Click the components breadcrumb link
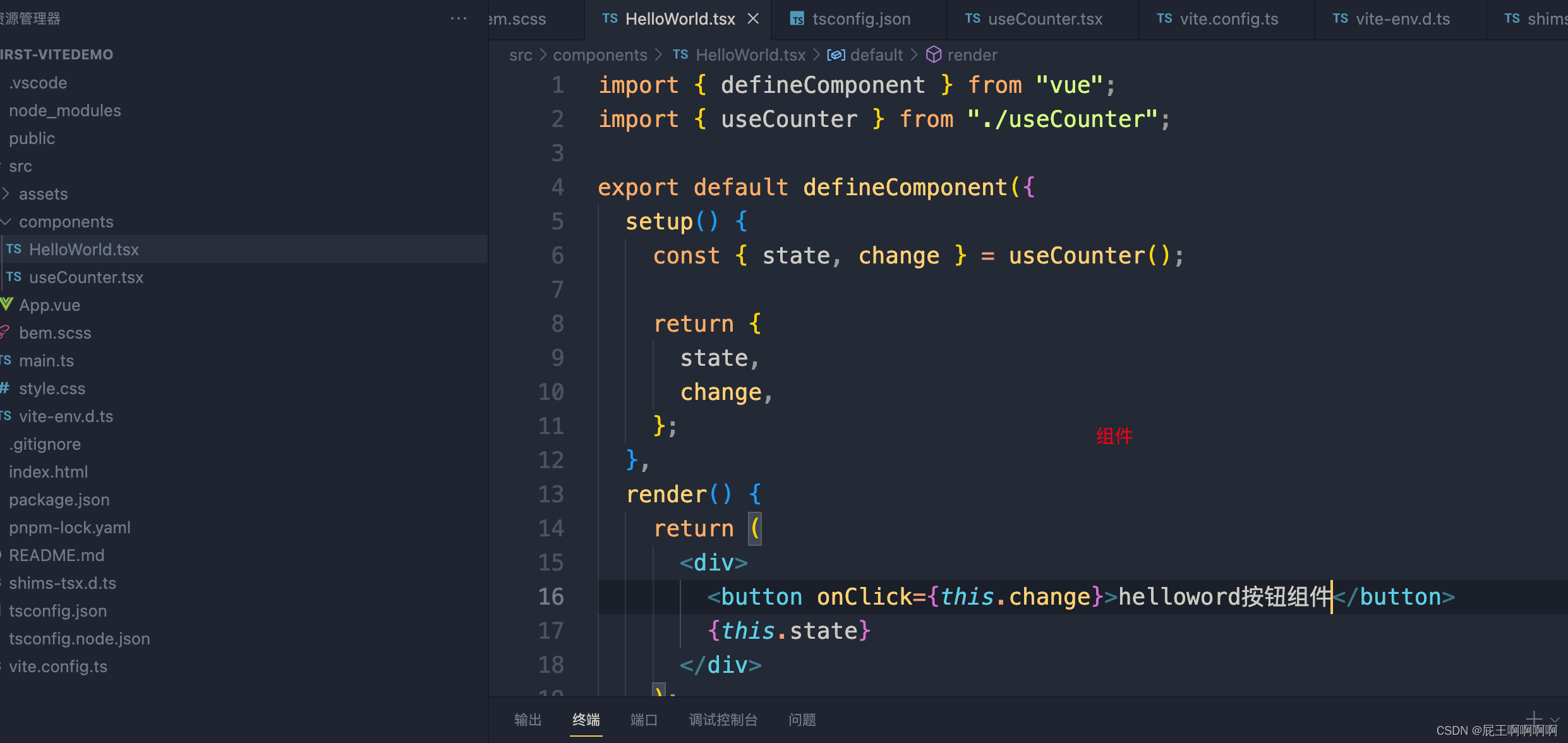Viewport: 1568px width, 743px height. (x=600, y=55)
